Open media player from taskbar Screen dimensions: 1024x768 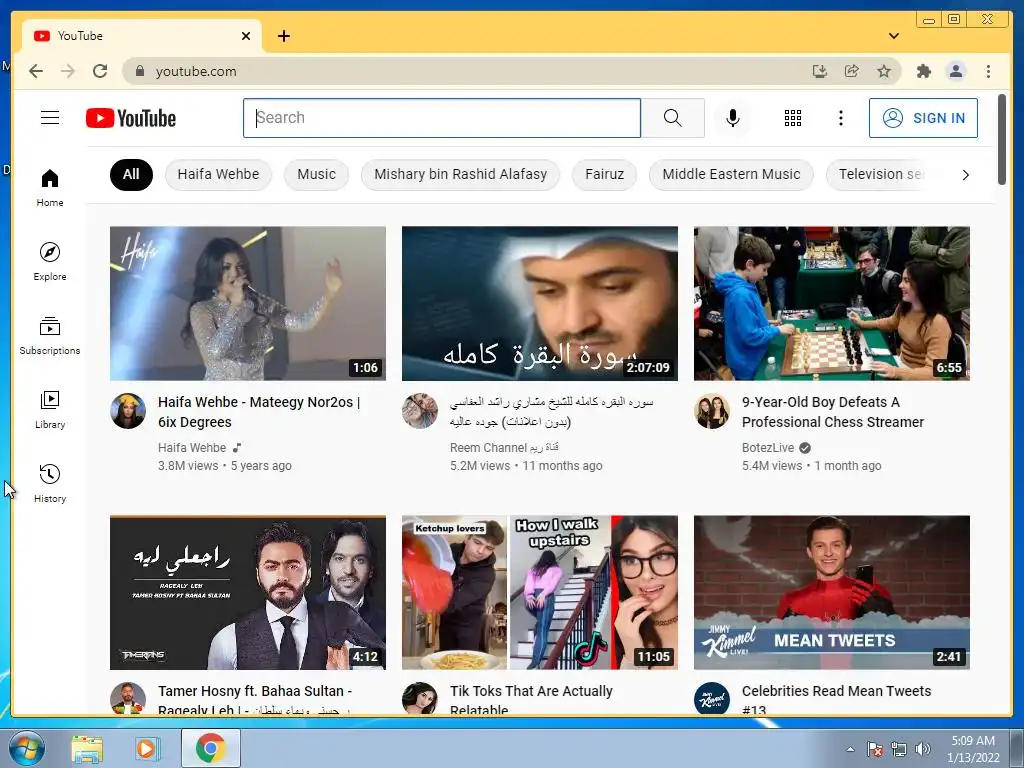point(147,748)
